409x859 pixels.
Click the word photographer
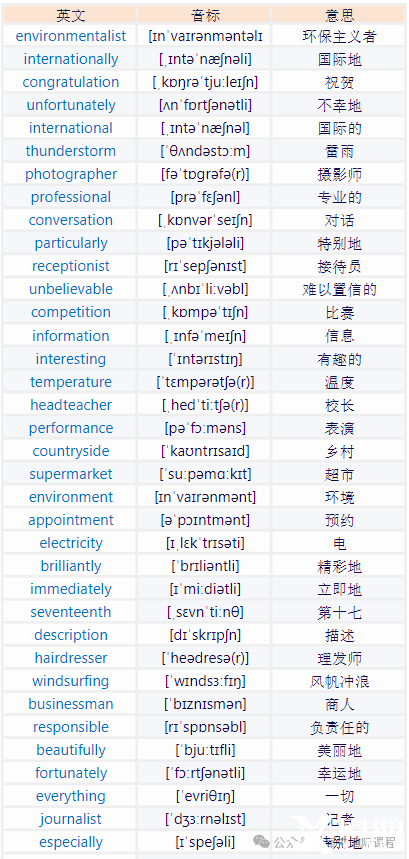pos(71,174)
